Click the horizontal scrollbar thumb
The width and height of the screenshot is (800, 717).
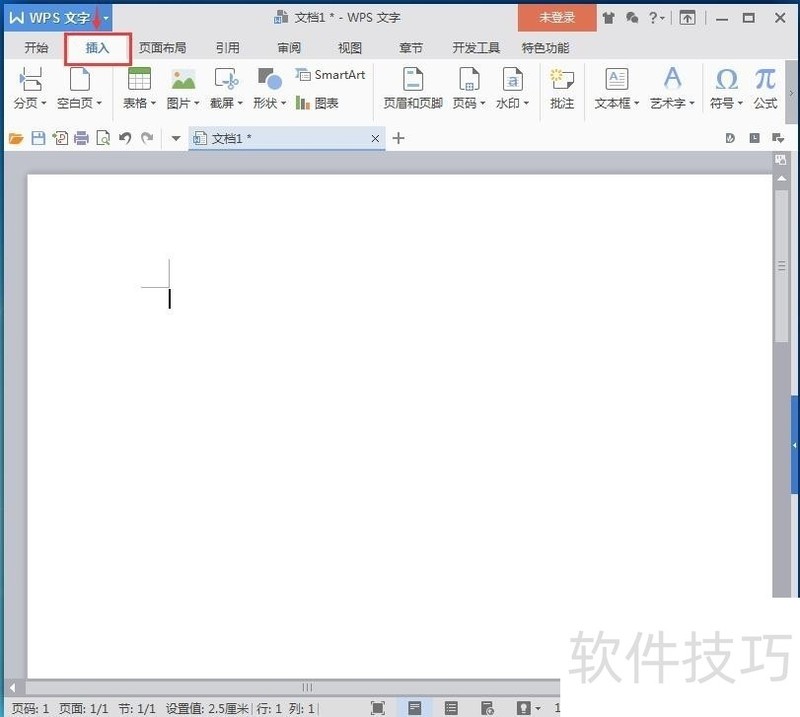307,687
